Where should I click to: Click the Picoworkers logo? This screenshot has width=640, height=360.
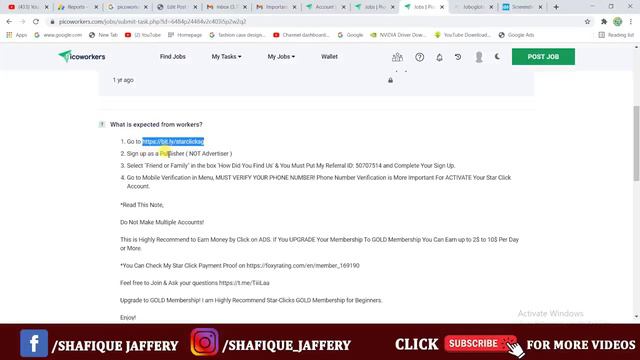82,56
